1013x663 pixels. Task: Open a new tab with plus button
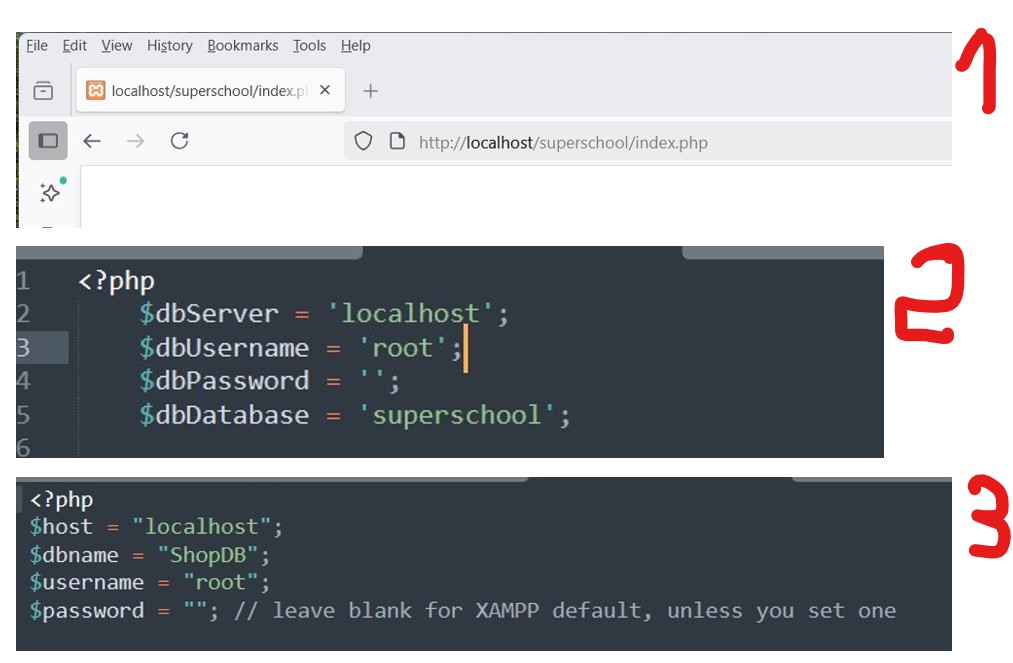(x=370, y=91)
